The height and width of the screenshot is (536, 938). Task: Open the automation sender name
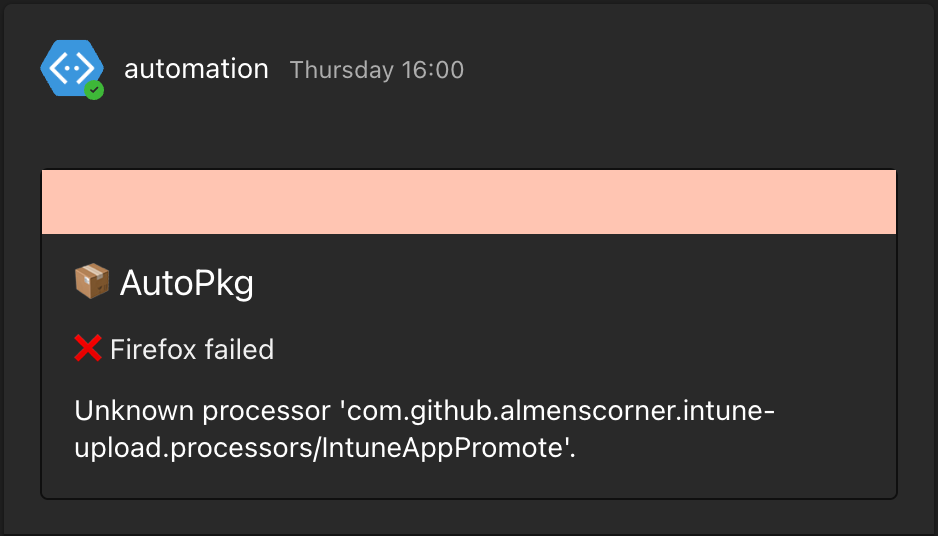[x=196, y=69]
